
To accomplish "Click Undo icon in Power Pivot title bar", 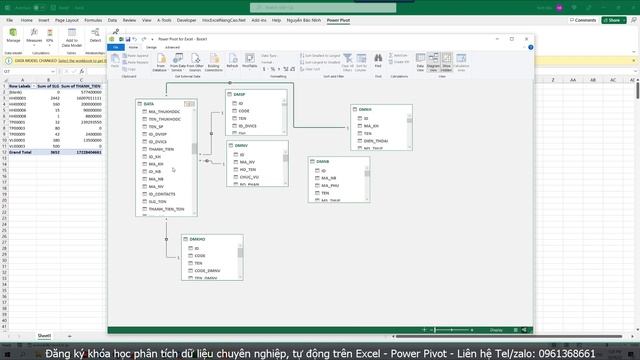I will pyautogui.click(x=135, y=39).
